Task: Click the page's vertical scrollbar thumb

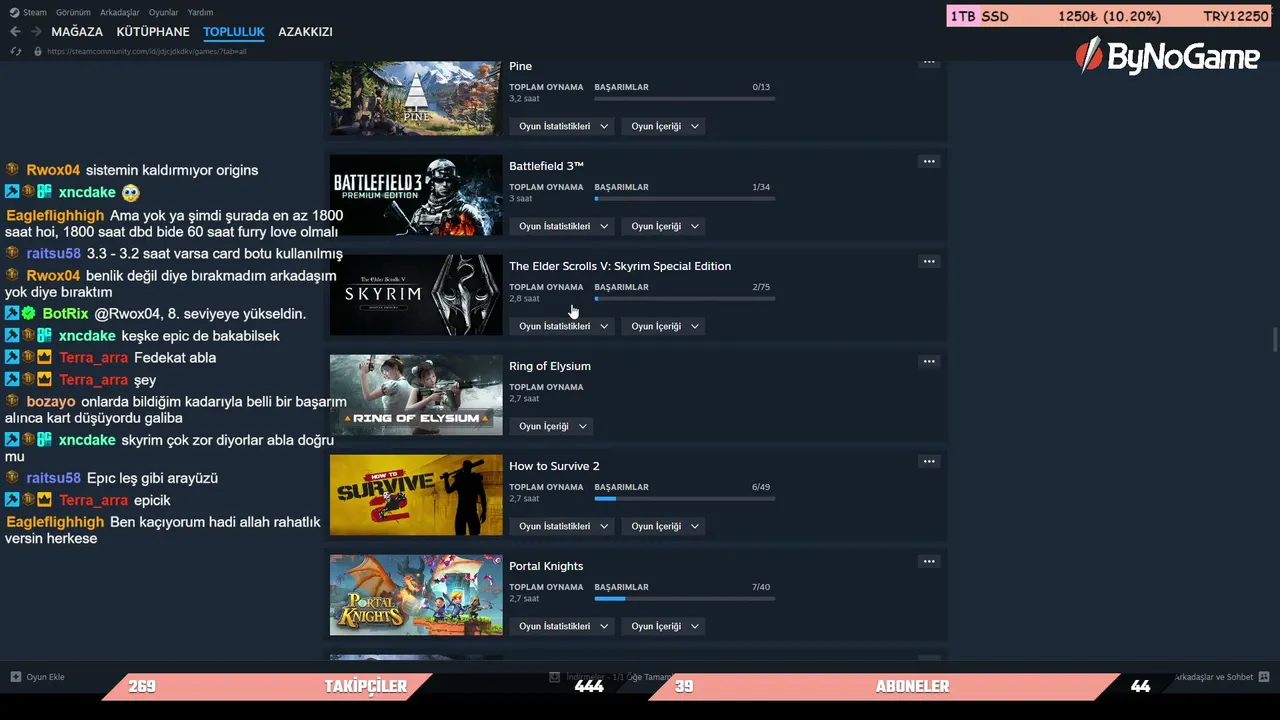Action: click(1274, 339)
